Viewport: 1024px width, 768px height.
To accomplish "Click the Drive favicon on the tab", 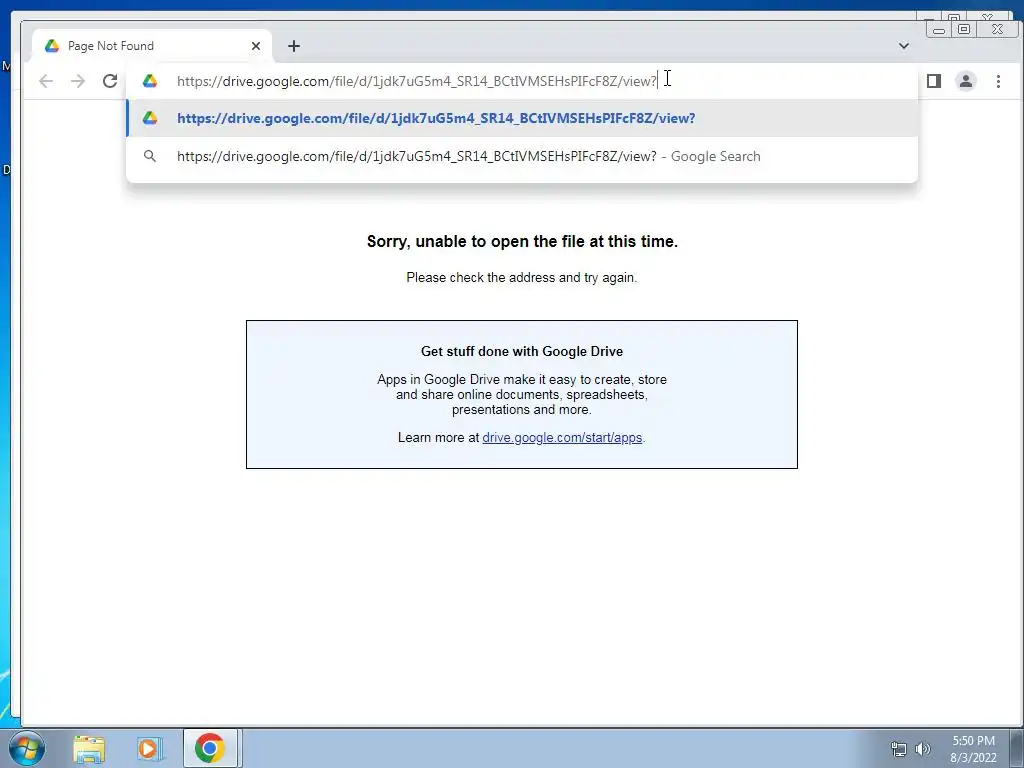I will pyautogui.click(x=52, y=46).
